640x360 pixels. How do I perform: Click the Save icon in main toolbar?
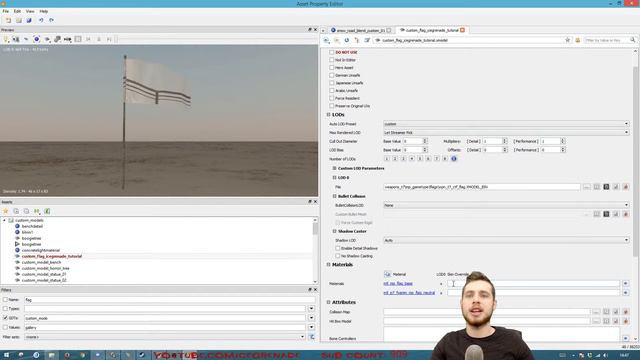coord(29,20)
